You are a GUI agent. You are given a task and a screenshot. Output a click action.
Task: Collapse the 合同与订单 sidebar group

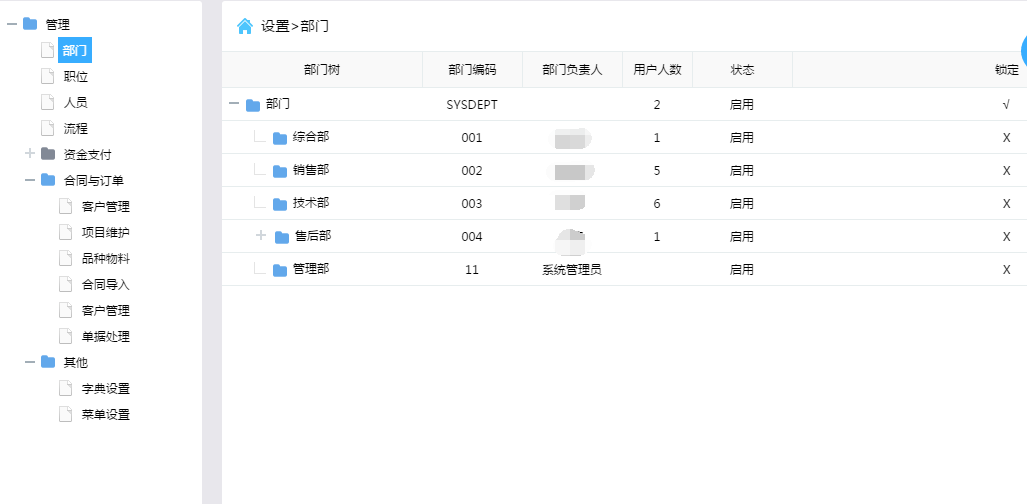point(30,180)
